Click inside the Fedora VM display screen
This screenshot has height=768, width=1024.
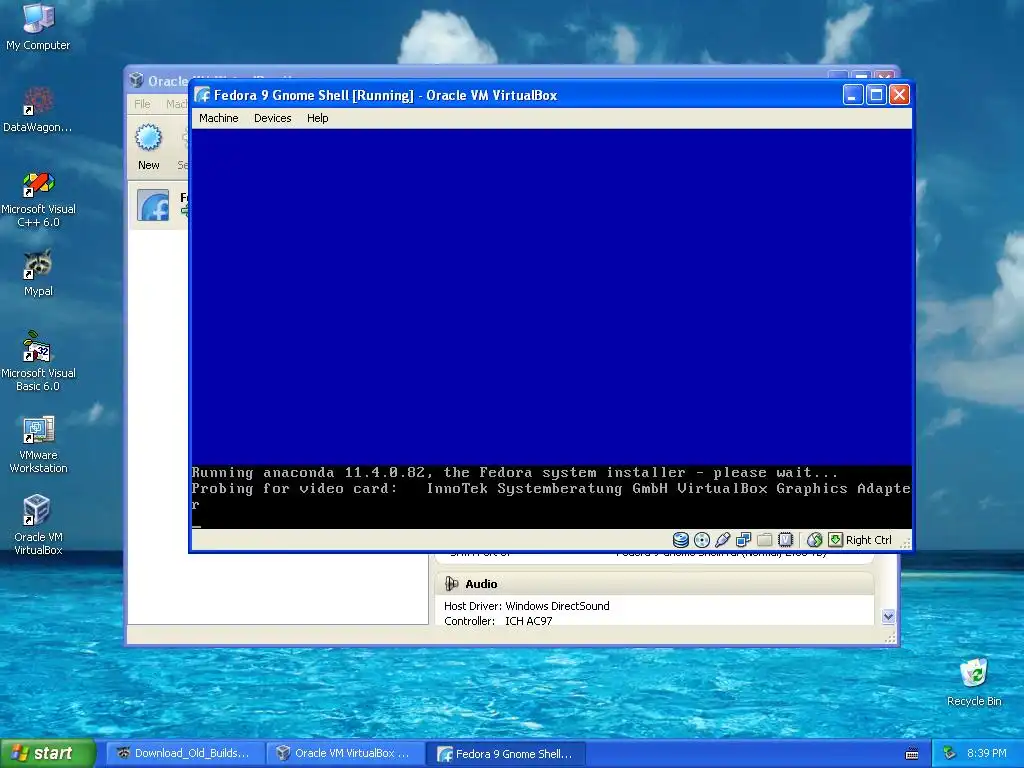[551, 328]
